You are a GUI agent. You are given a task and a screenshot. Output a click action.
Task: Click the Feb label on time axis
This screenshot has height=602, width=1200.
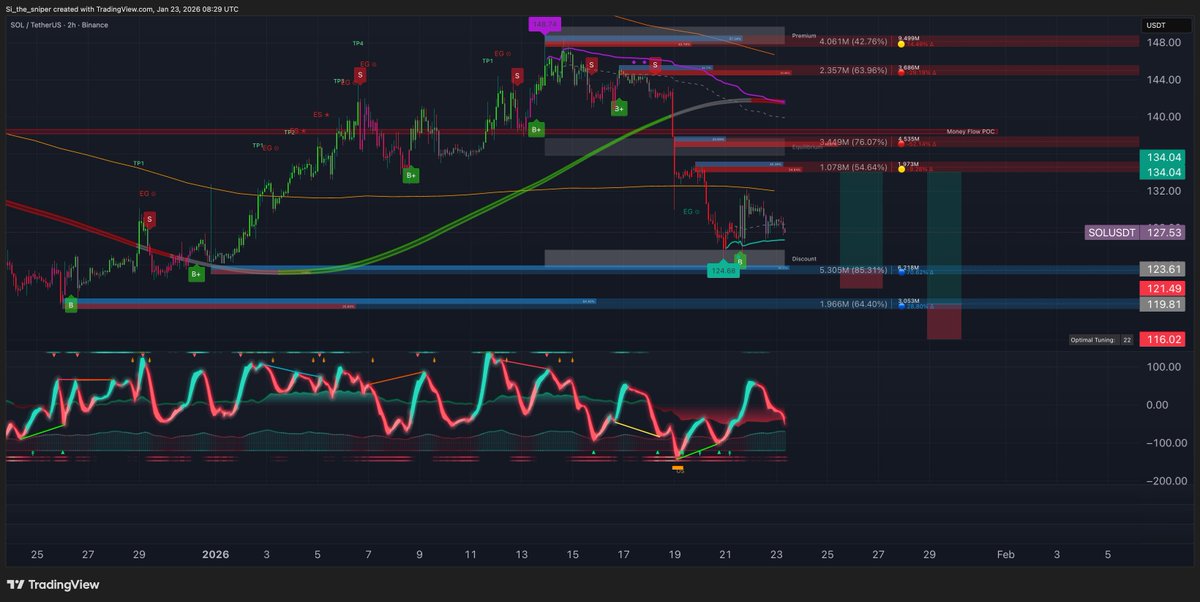1006,553
